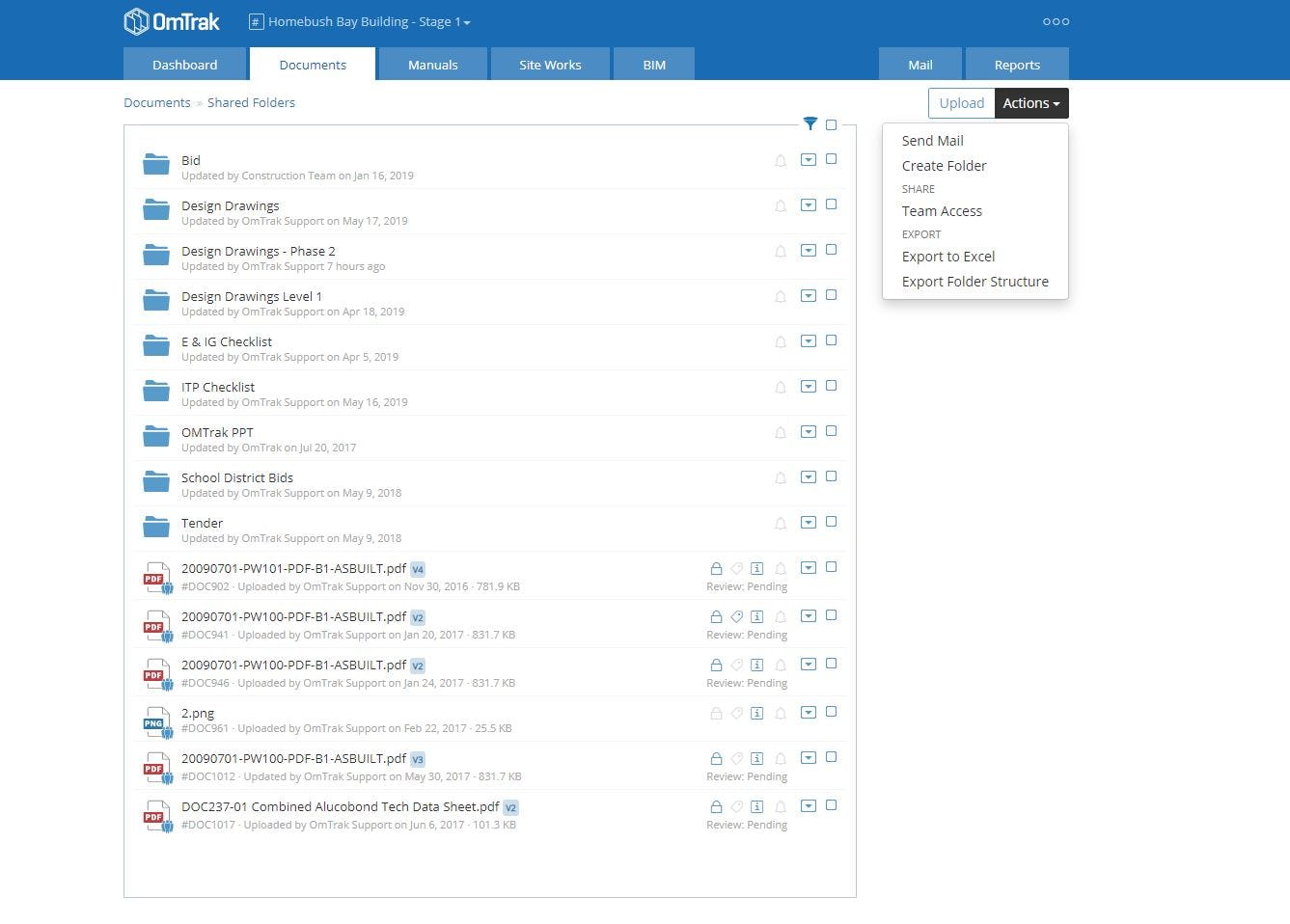The height and width of the screenshot is (924, 1290).
Task: Open the three-dot menu at top right
Action: coord(1056,20)
